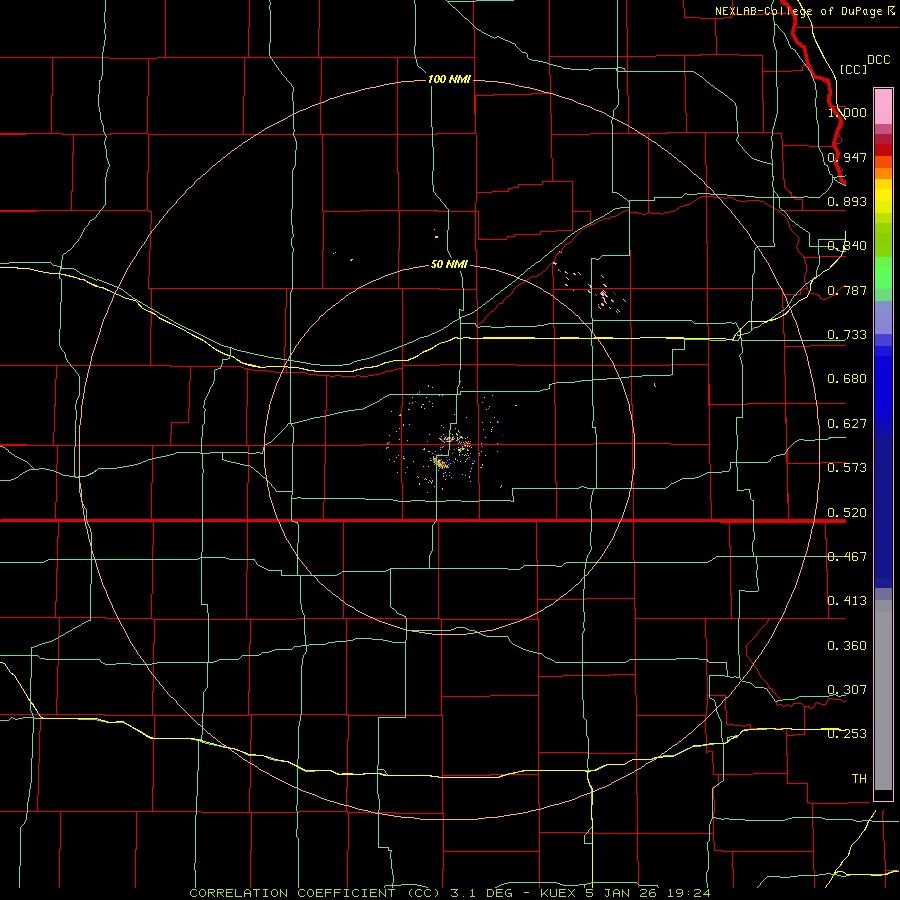Click the 0.840 color scale value

[847, 246]
